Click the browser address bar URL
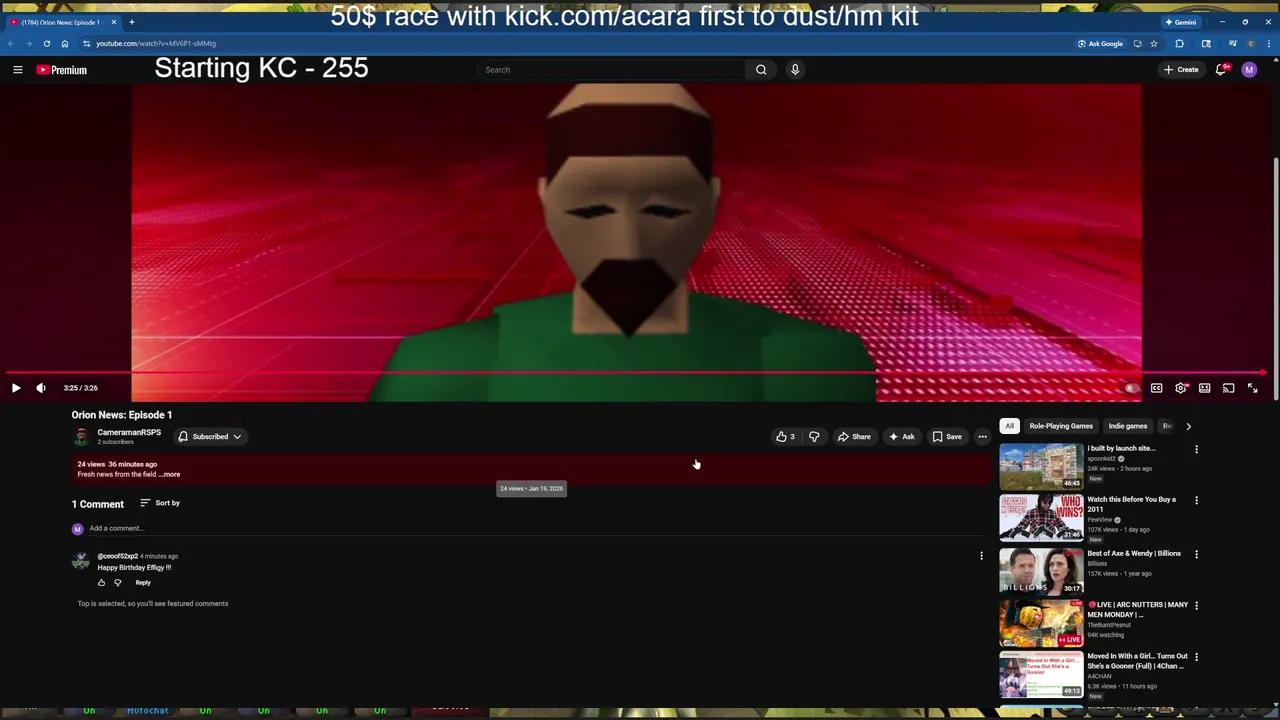The width and height of the screenshot is (1280, 720). (156, 44)
